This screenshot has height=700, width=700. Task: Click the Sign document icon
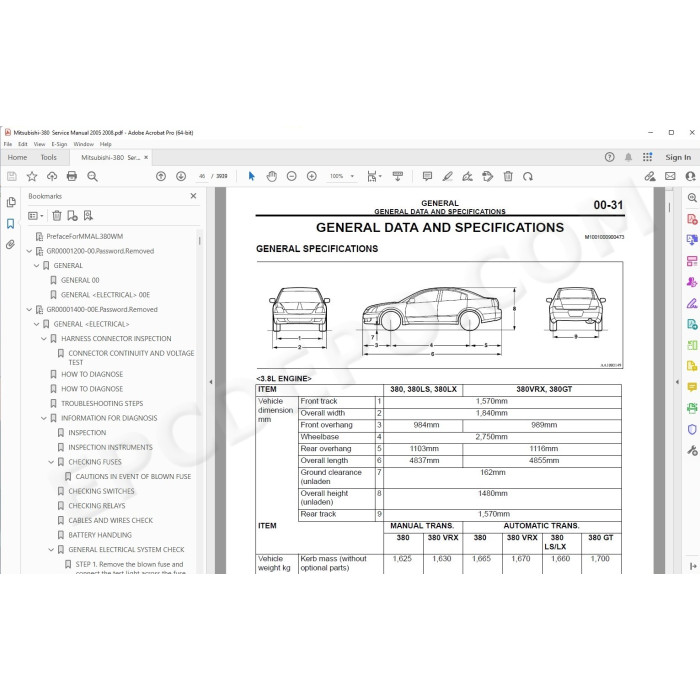tap(467, 176)
